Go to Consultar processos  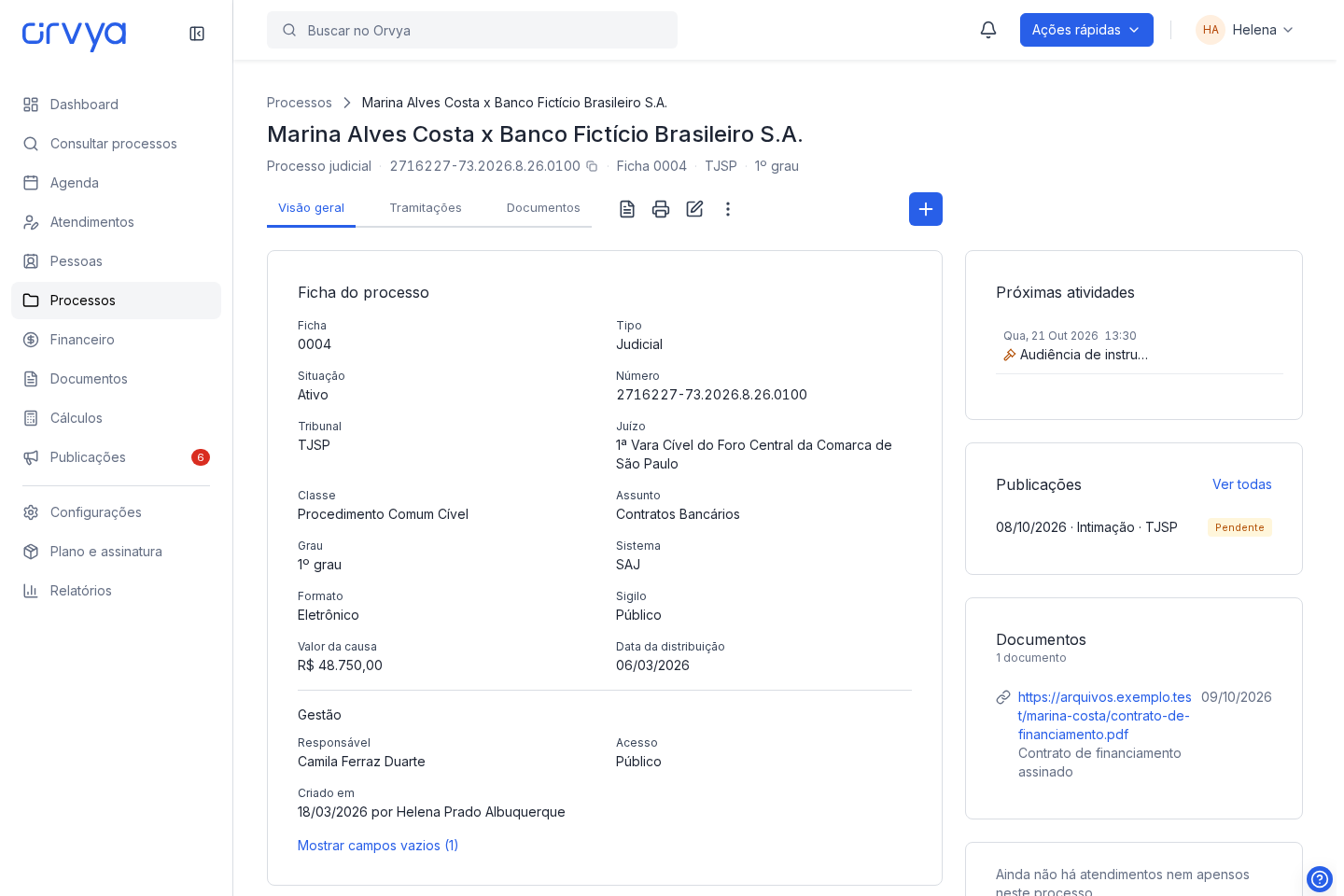[116, 144]
